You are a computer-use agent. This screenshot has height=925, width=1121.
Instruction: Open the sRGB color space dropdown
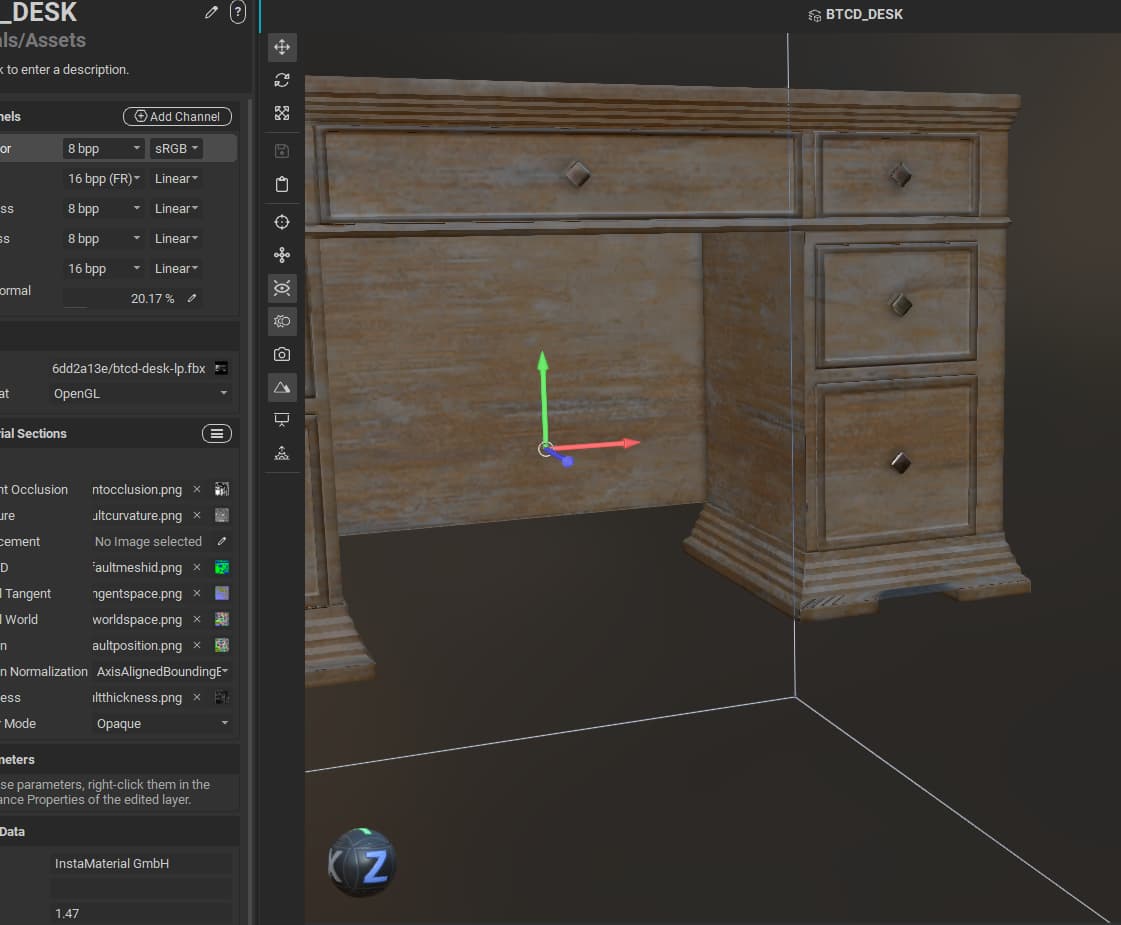pos(176,148)
